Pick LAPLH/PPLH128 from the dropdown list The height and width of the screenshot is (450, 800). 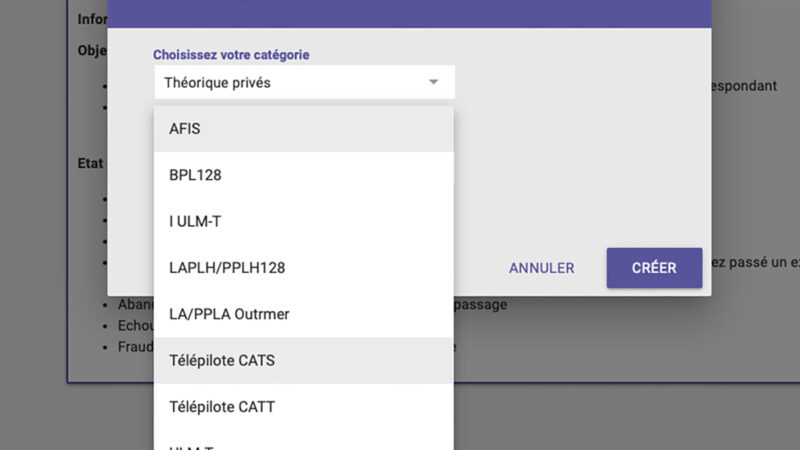click(x=304, y=268)
